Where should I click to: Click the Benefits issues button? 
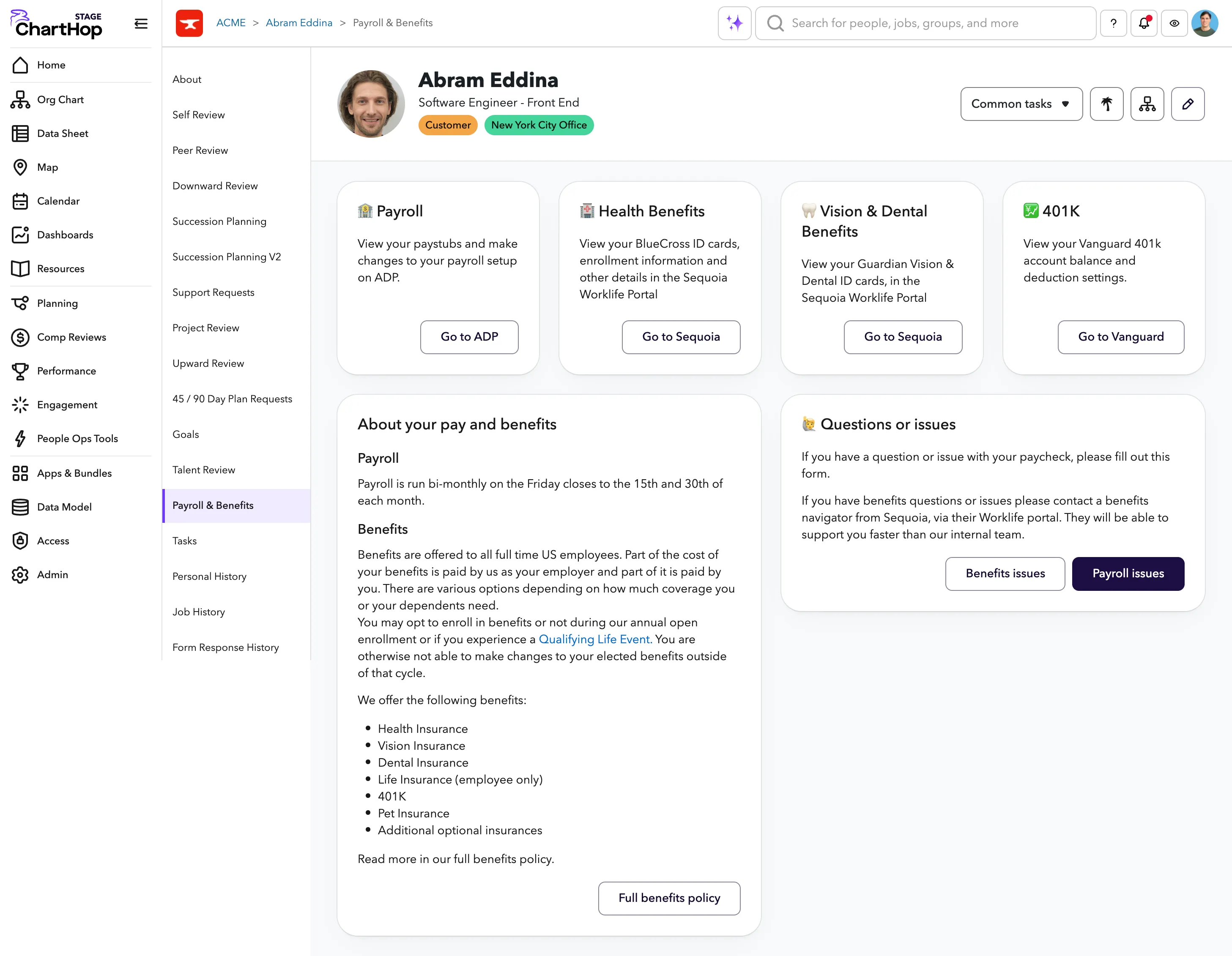tap(1005, 574)
